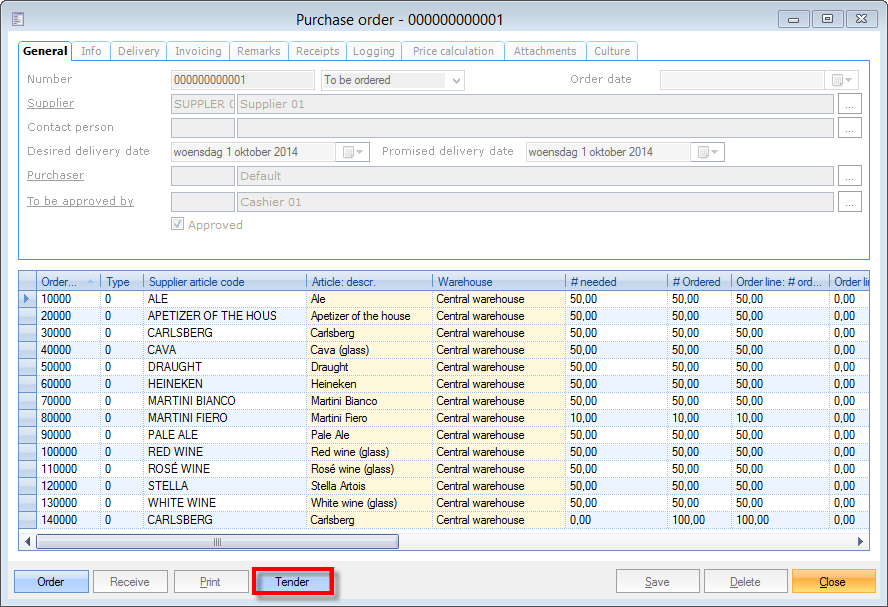Screen dimensions: 888x607
Task: Click the grid's scroll right arrow
Action: pos(862,542)
